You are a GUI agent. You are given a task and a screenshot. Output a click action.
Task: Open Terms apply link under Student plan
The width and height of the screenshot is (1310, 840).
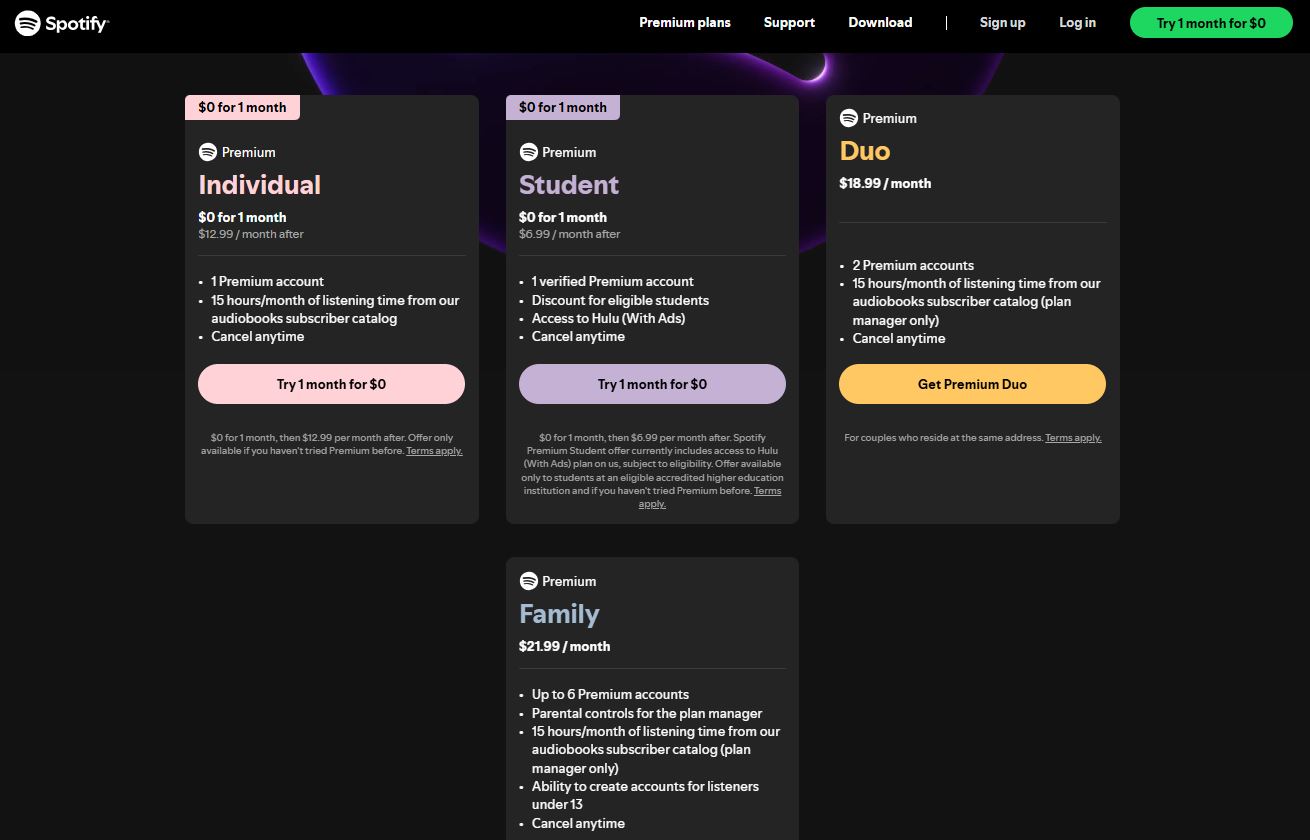[767, 491]
